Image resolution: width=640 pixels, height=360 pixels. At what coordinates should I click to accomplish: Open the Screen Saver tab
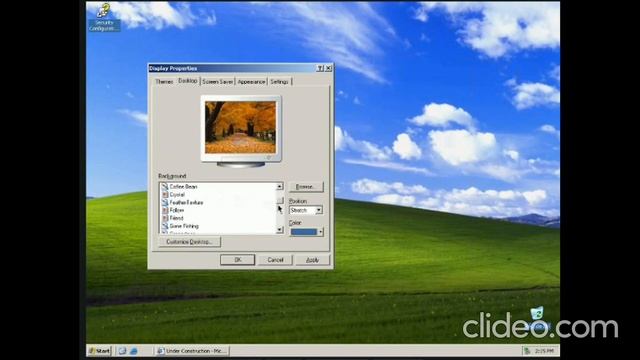click(218, 82)
